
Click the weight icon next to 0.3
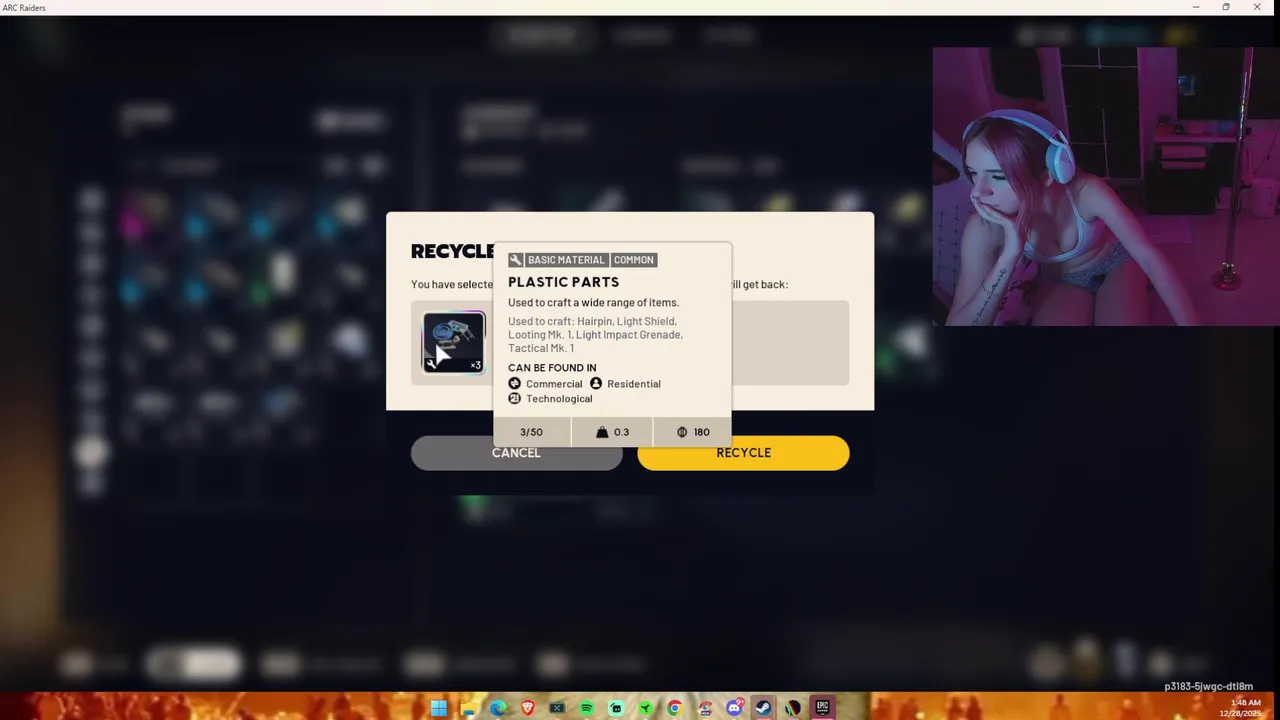pyautogui.click(x=602, y=432)
